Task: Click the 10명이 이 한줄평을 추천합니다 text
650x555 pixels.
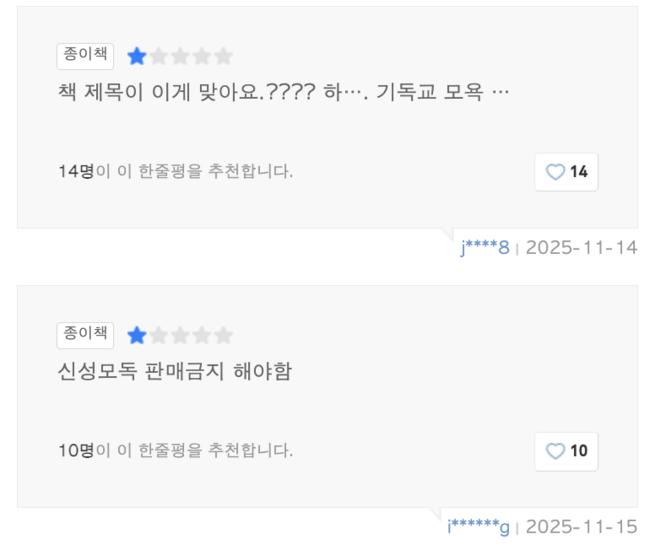Action: tap(175, 450)
